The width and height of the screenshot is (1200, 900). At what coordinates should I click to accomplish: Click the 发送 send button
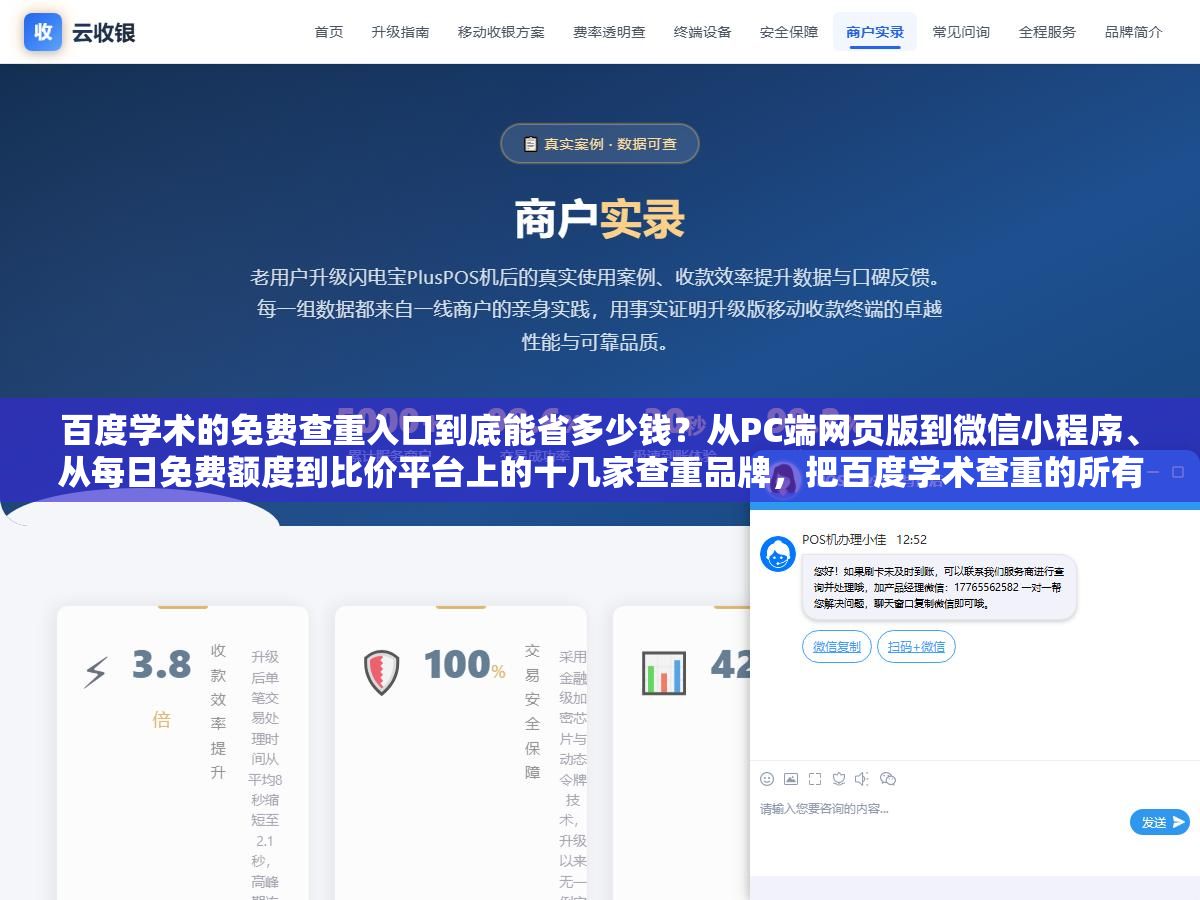tap(1160, 822)
